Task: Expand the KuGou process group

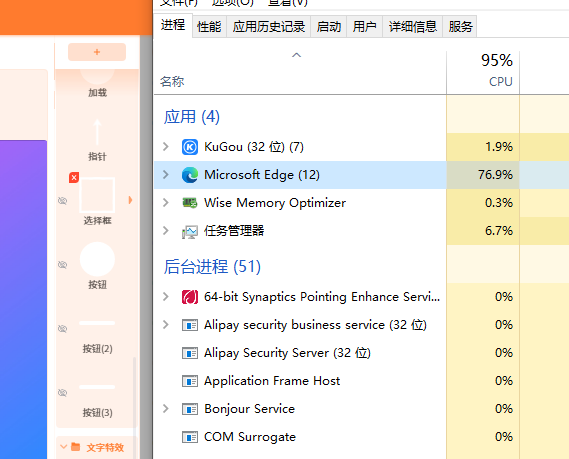Action: [x=166, y=147]
